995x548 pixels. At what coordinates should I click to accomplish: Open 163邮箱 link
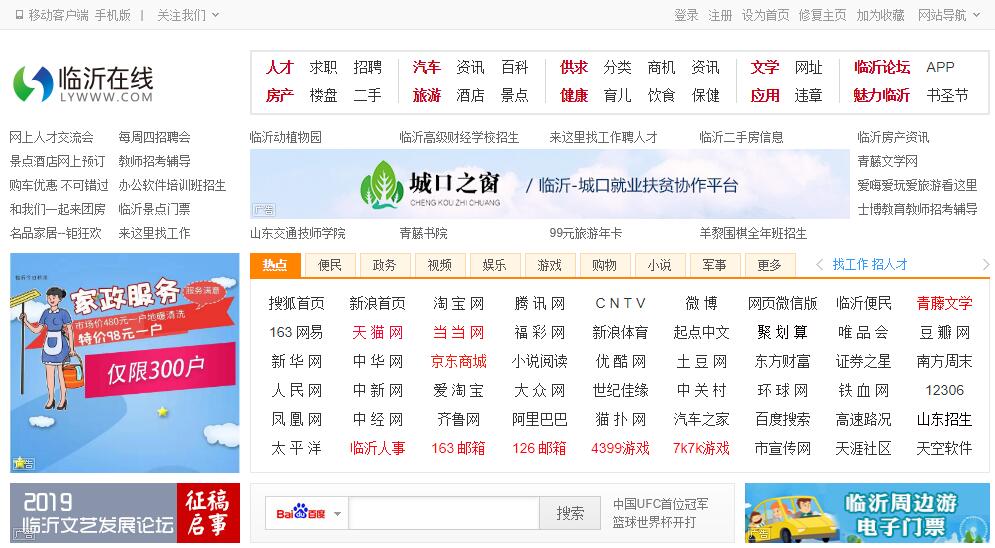tap(458, 448)
